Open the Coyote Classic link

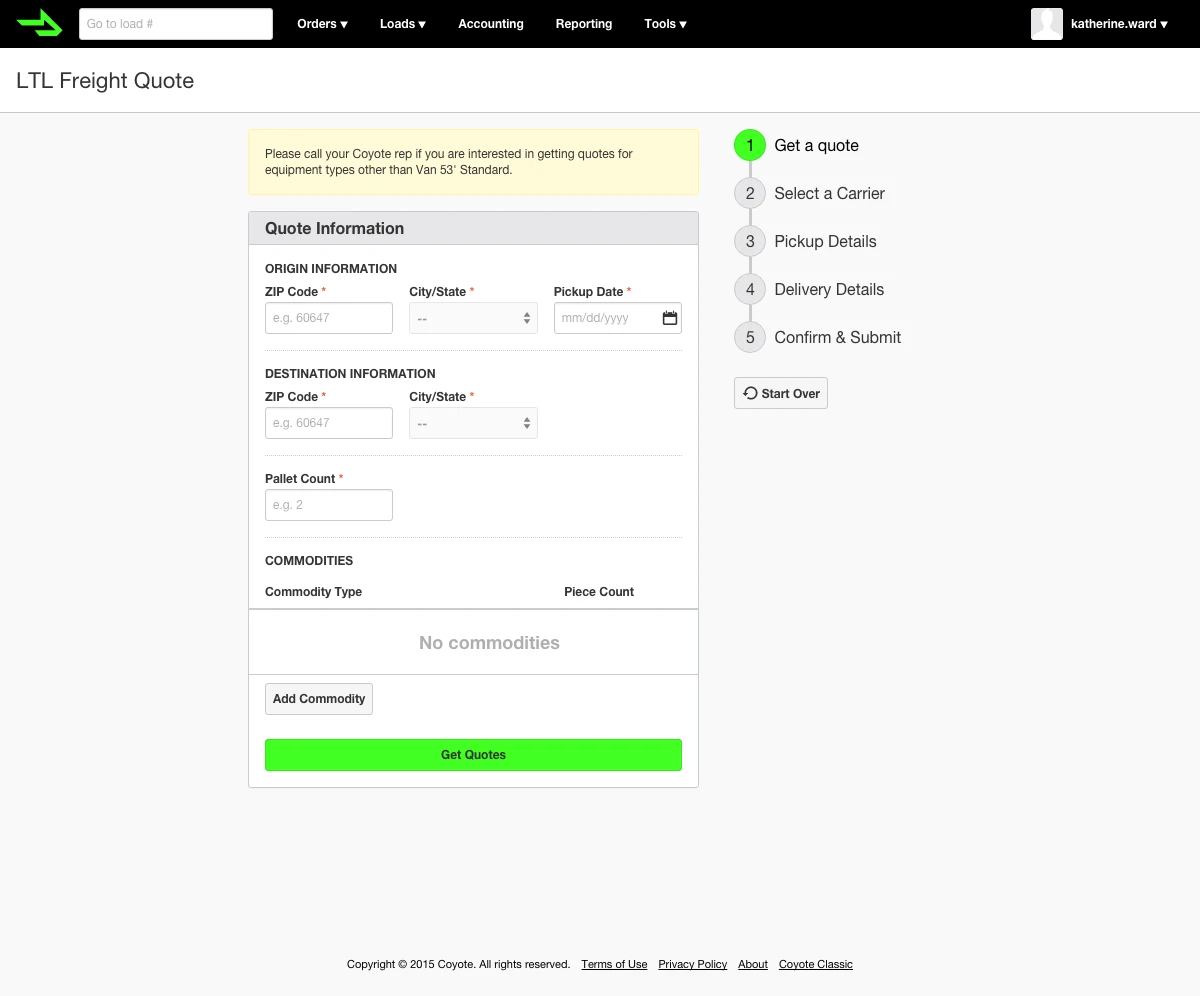coord(816,965)
